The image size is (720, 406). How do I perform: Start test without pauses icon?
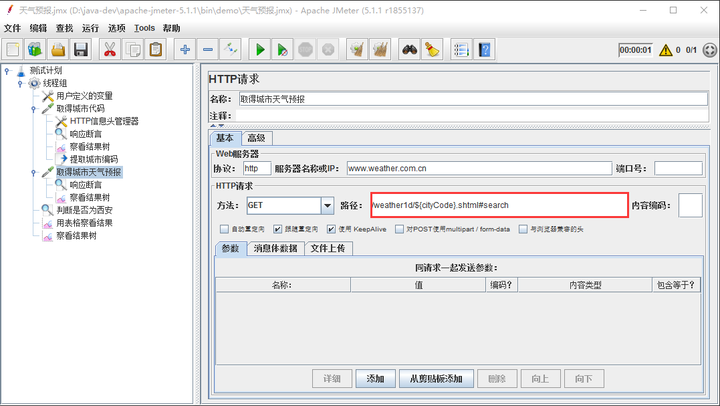282,50
